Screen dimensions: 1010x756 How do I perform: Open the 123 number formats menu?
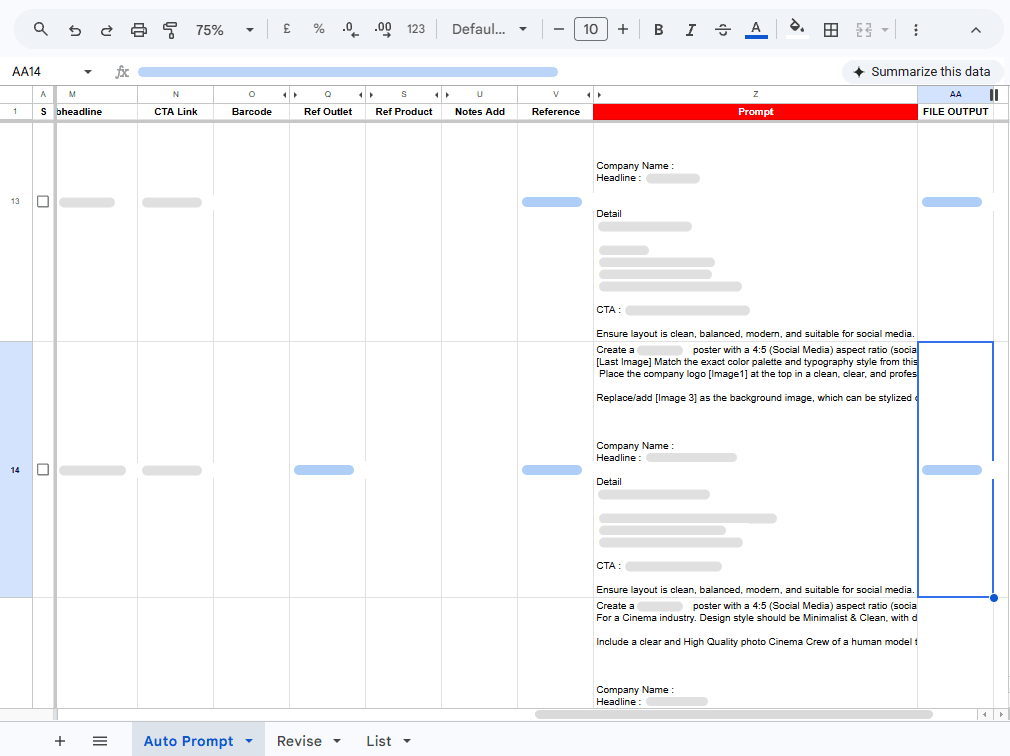416,29
